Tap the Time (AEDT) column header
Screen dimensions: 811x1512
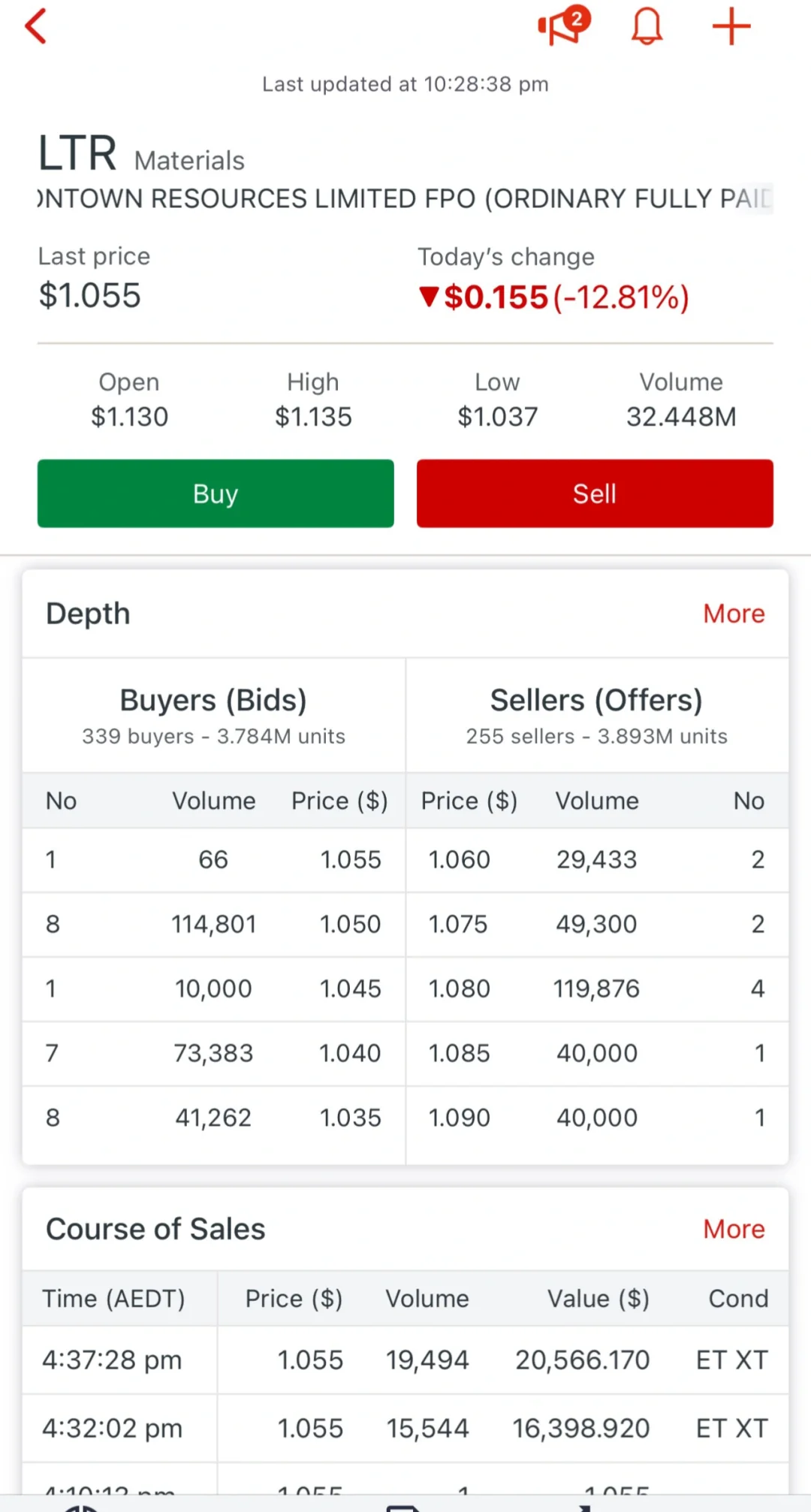[113, 1299]
